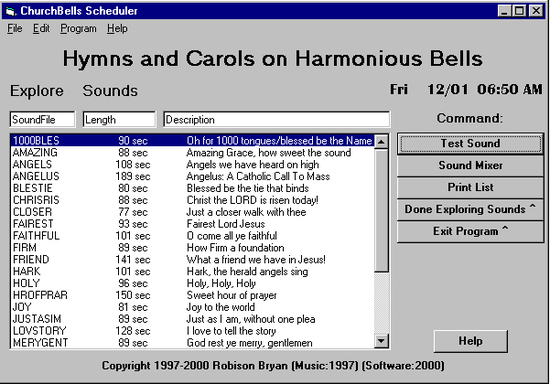Click description 'Christ the LORD is risen today!'

[x=253, y=200]
